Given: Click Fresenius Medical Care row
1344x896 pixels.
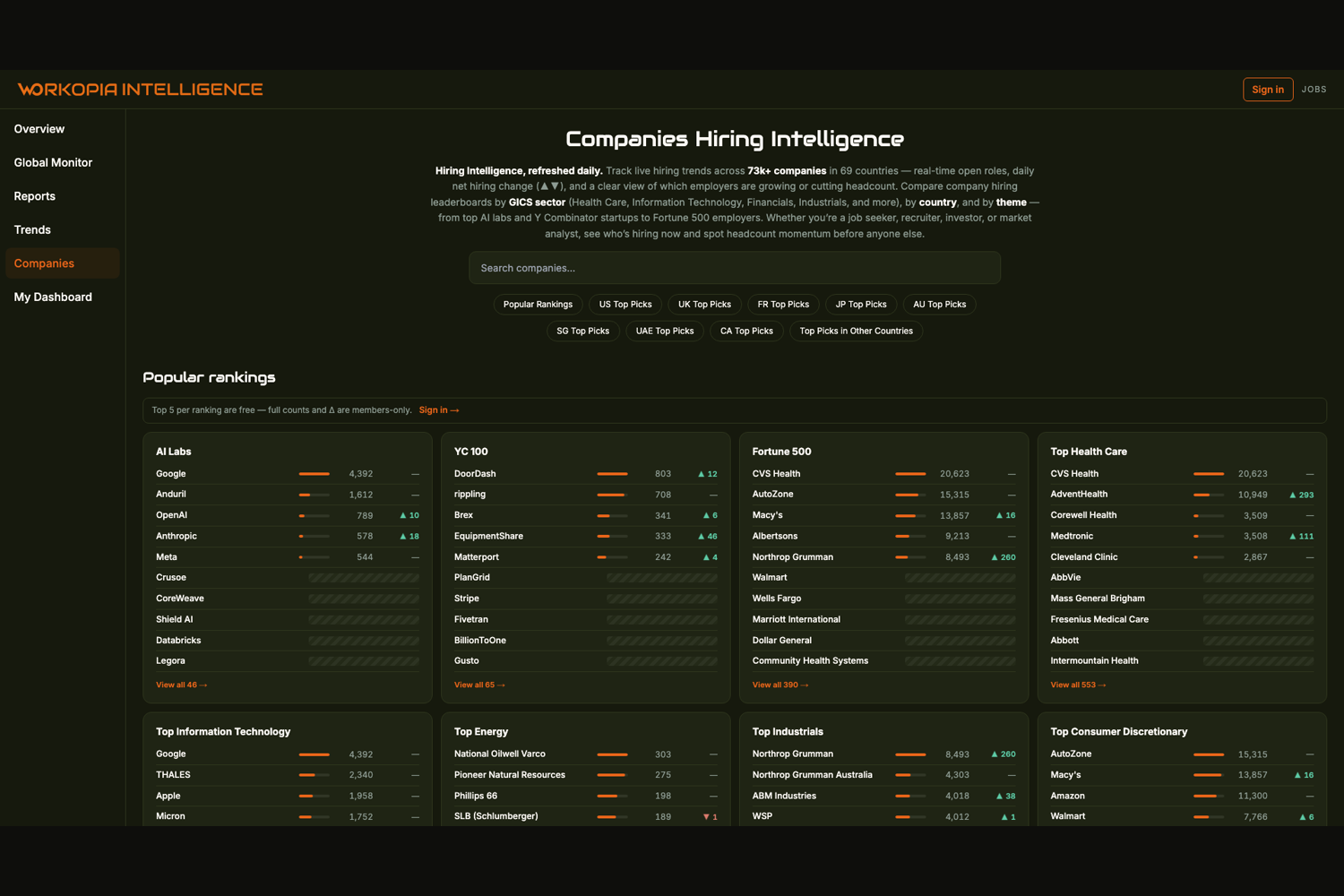Looking at the screenshot, I should pos(1183,619).
